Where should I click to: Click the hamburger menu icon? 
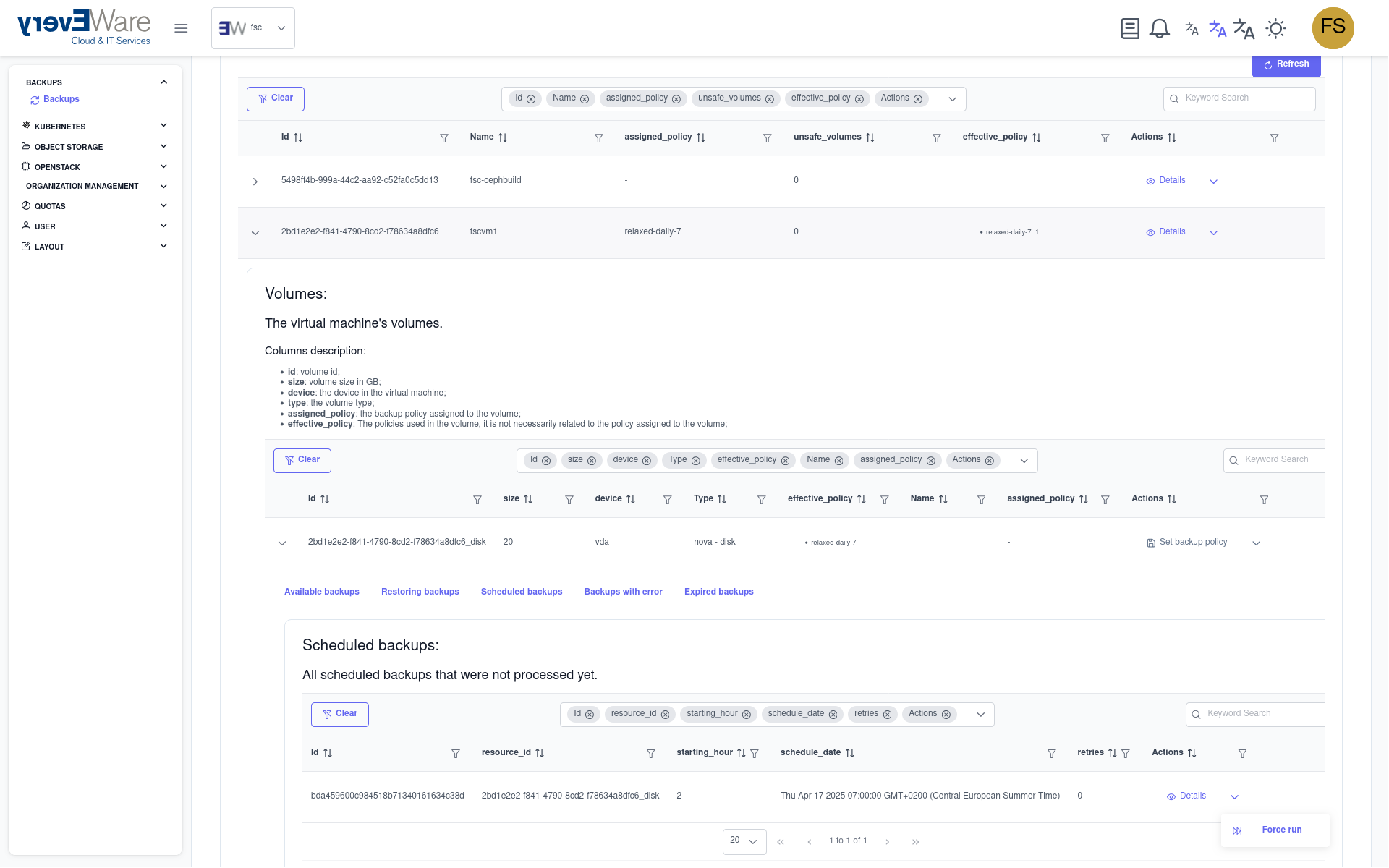pos(180,28)
